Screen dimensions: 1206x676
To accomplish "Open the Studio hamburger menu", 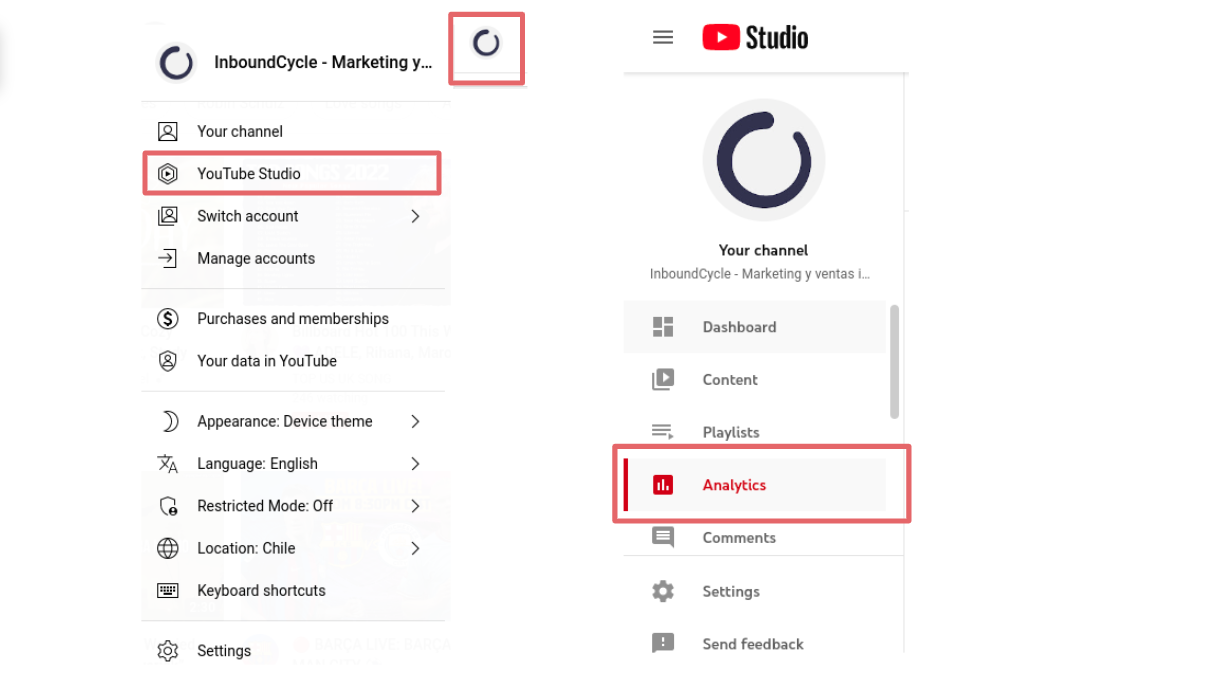I will pyautogui.click(x=663, y=37).
